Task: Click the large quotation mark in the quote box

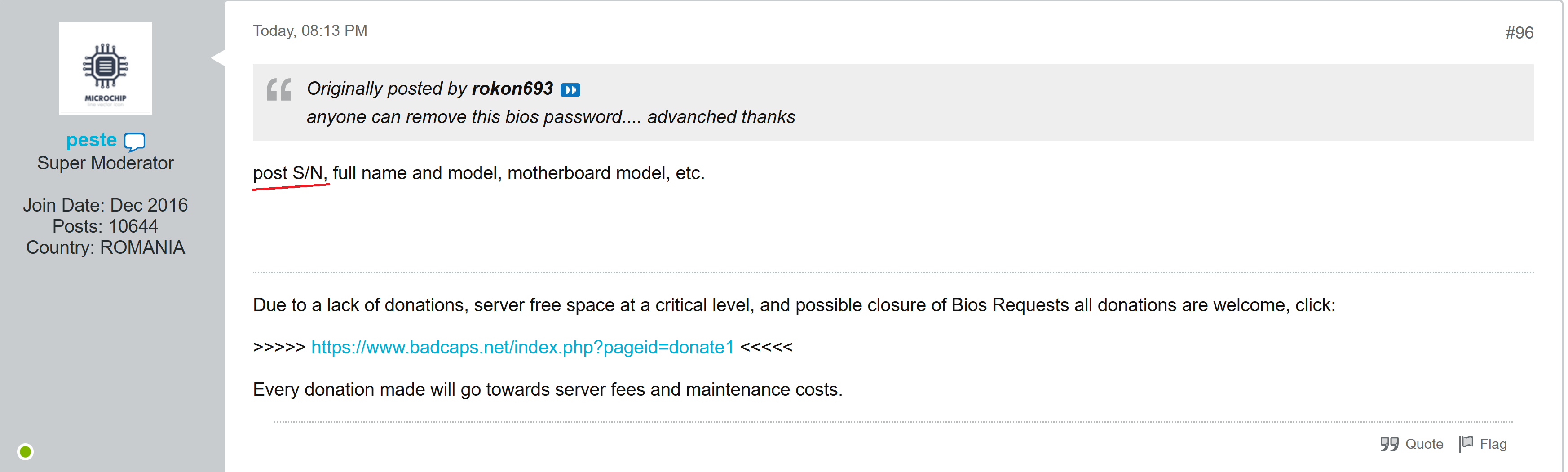Action: pos(279,89)
